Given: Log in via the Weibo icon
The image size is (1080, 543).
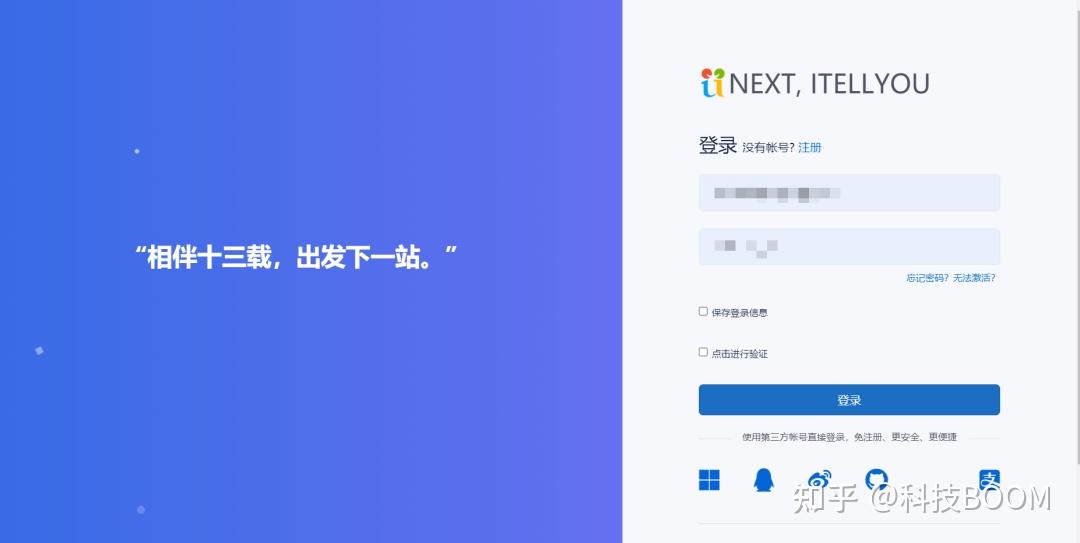Looking at the screenshot, I should [x=820, y=479].
